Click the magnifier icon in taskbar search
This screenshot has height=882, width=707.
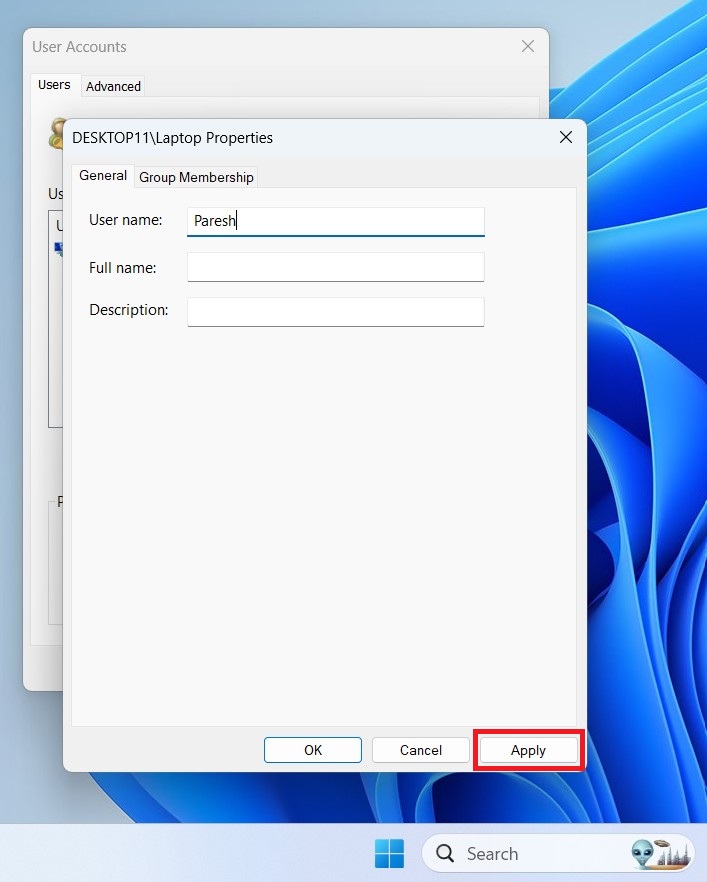pos(445,854)
